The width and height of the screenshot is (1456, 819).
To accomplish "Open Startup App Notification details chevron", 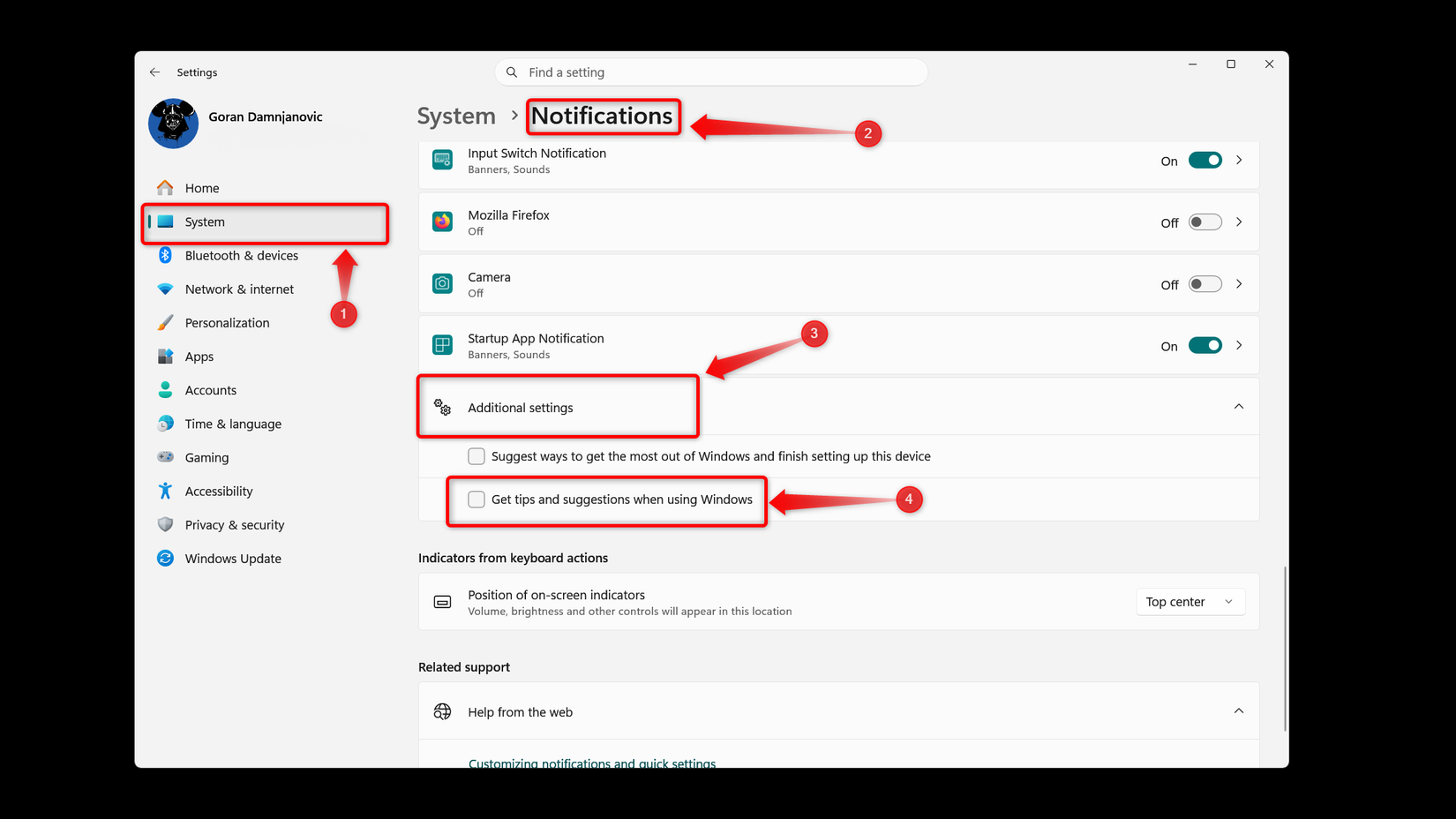I will (1239, 346).
